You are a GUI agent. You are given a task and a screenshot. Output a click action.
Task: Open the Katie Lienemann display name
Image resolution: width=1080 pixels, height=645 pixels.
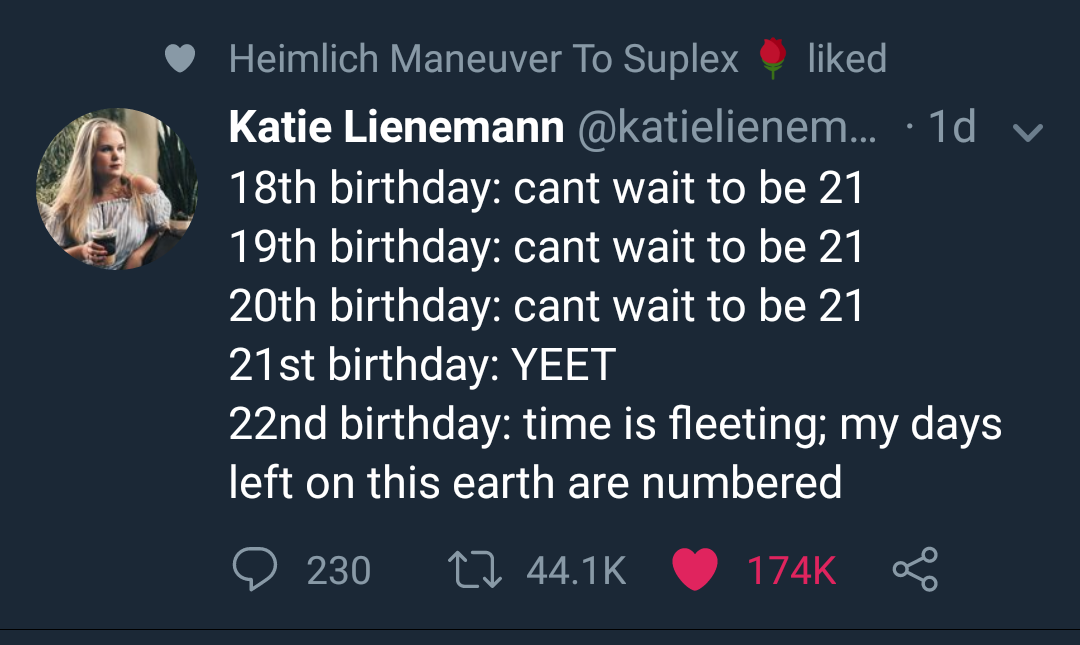tap(396, 128)
